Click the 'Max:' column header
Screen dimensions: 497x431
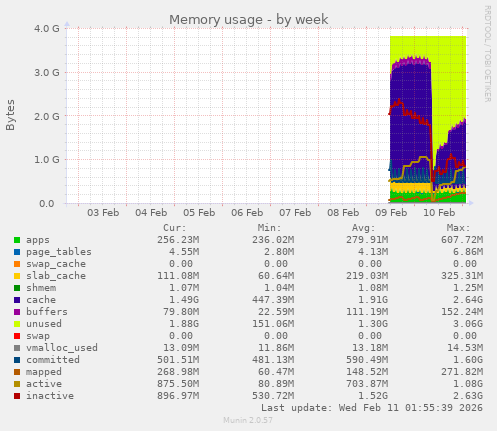pos(458,228)
